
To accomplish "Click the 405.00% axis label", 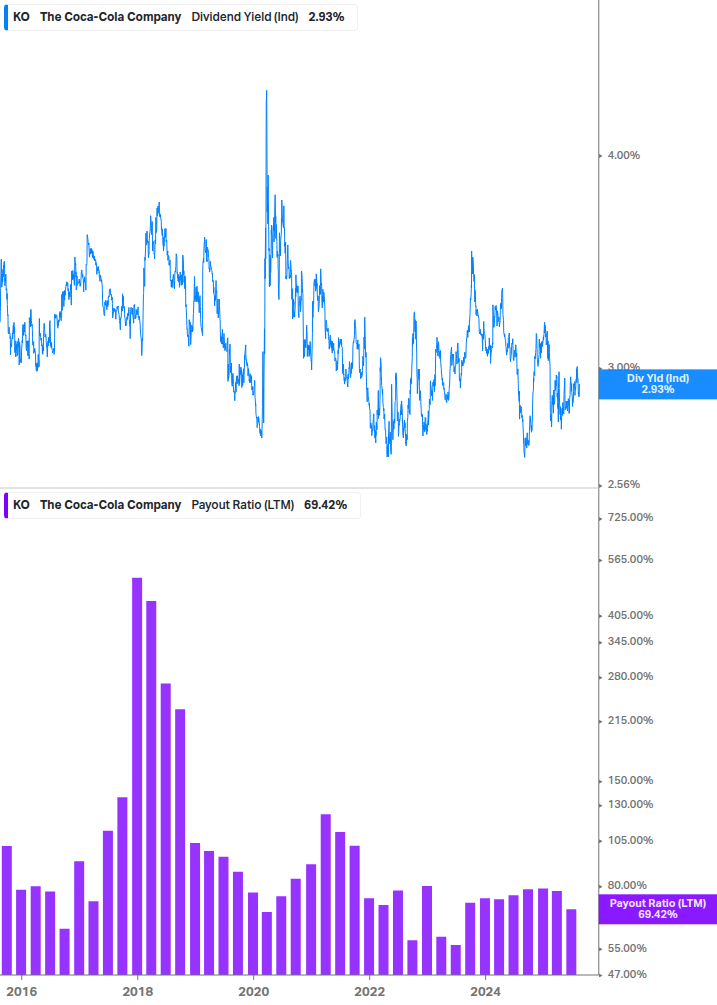I will coord(630,615).
